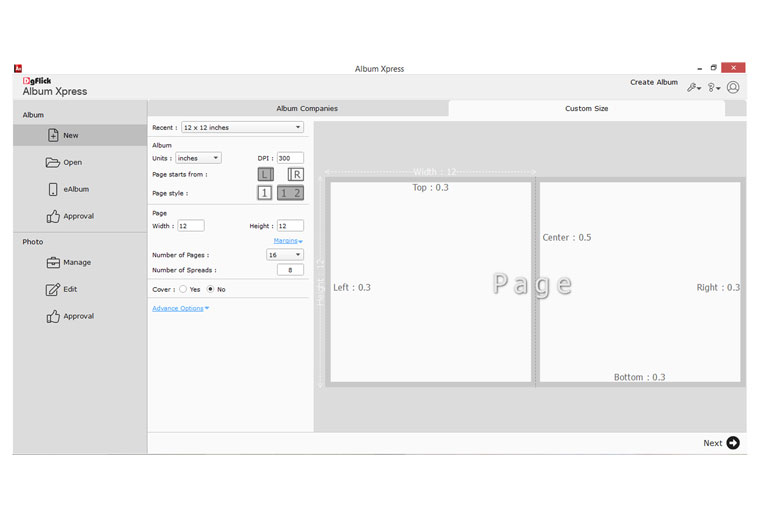Click the left page preview

(430, 282)
